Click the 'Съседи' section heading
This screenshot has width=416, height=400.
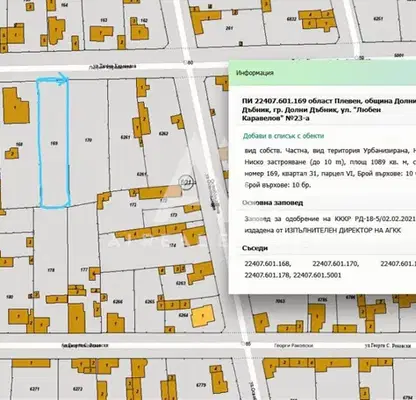255,248
